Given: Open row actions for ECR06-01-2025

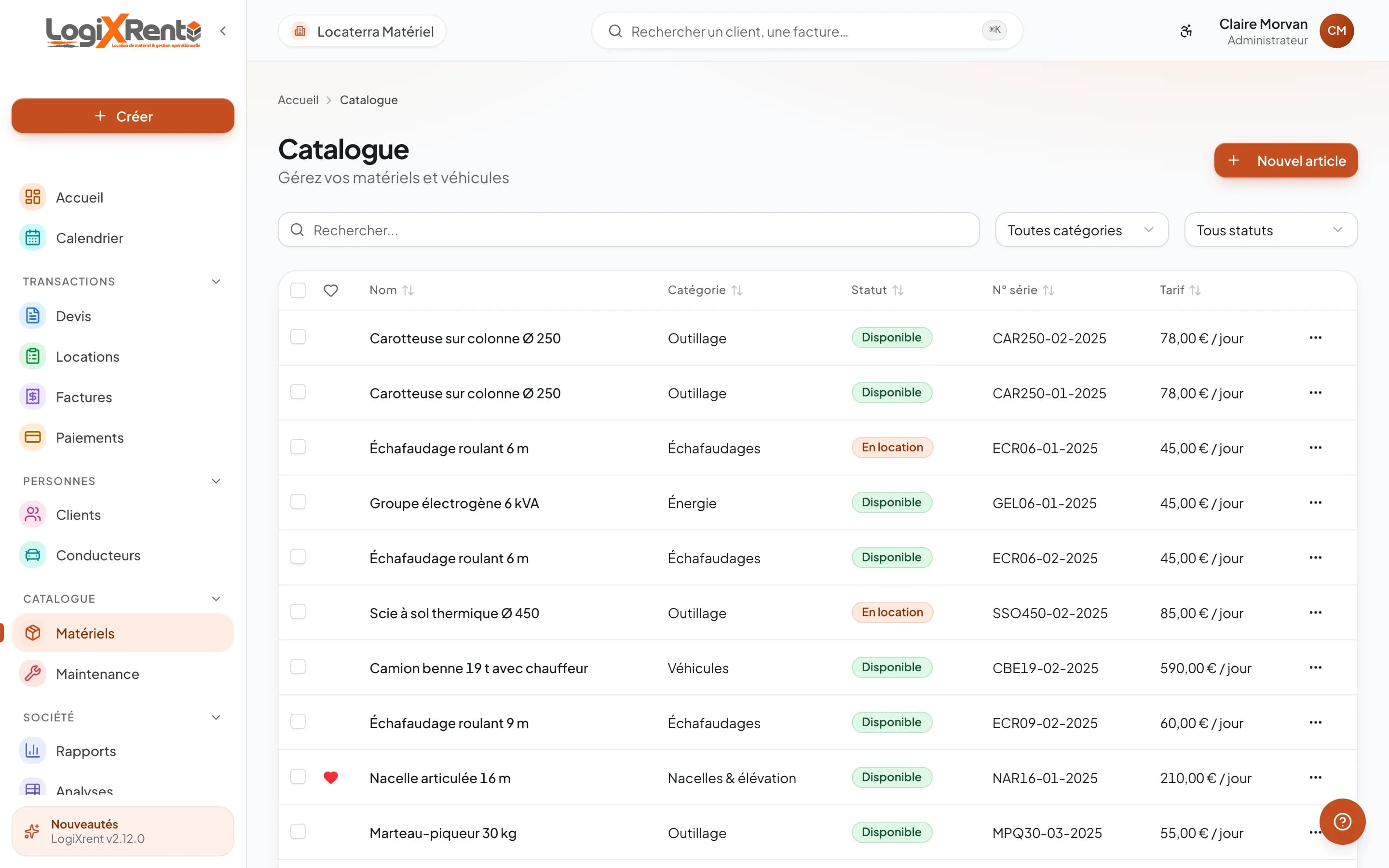Looking at the screenshot, I should point(1316,448).
